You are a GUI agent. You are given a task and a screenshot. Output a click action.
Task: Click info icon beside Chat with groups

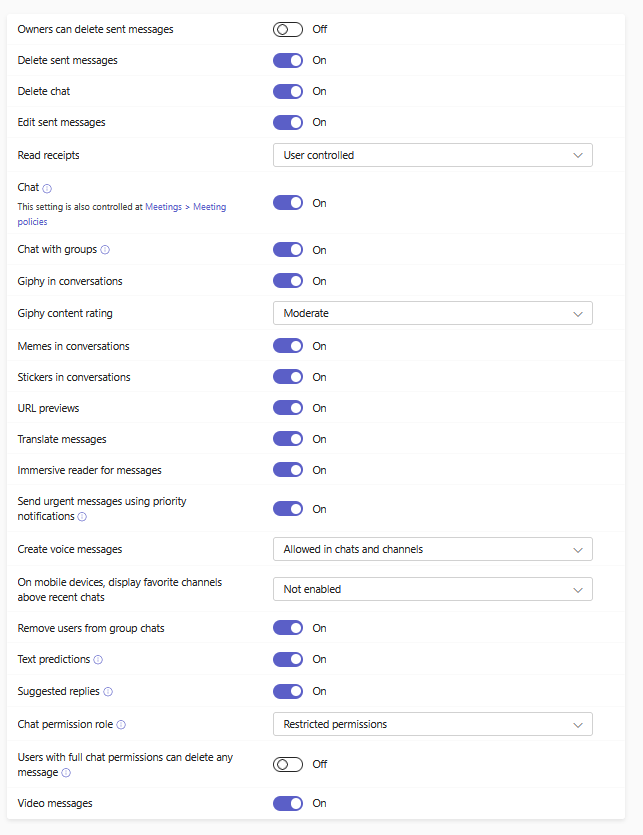tap(105, 250)
